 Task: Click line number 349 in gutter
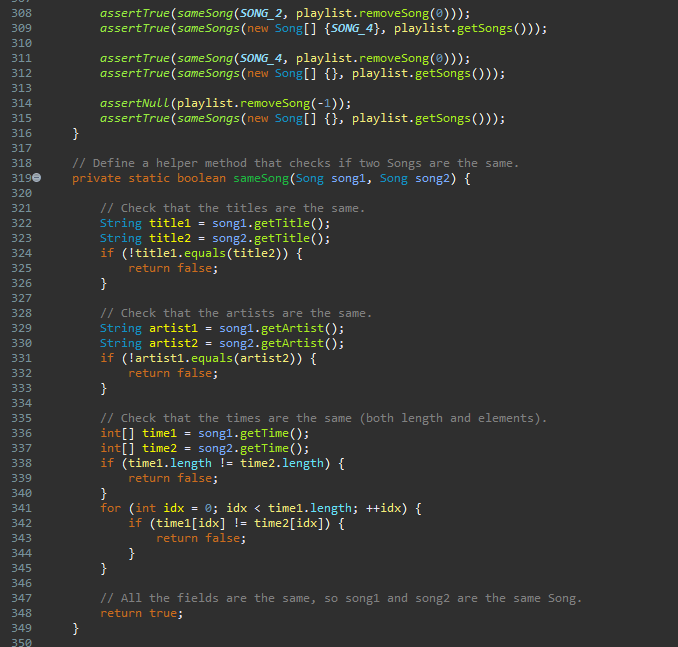(22, 628)
